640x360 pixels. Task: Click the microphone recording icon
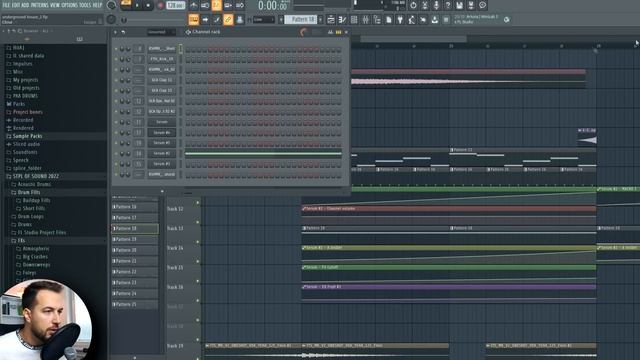click(x=436, y=5)
